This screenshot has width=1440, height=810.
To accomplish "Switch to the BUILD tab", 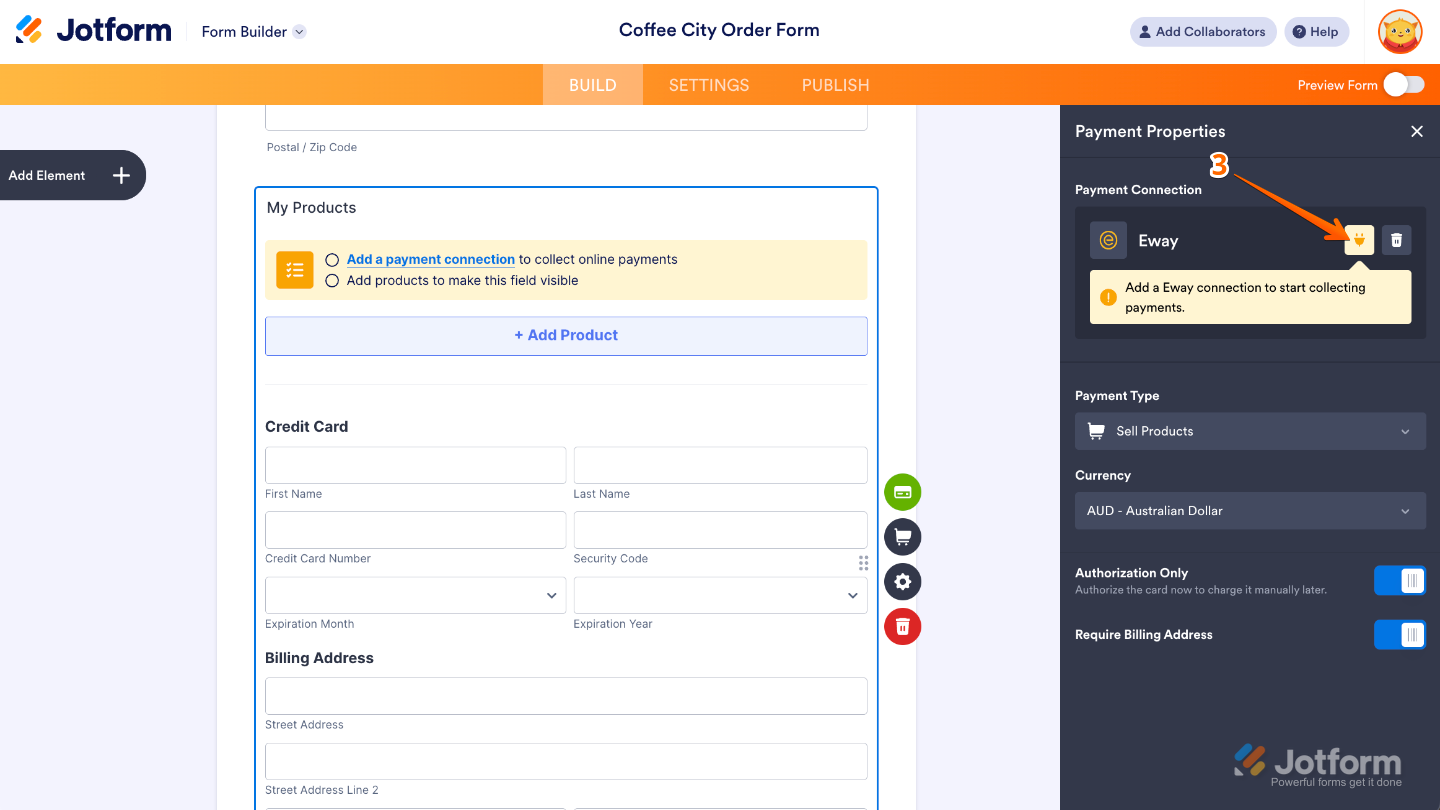I will [x=593, y=85].
